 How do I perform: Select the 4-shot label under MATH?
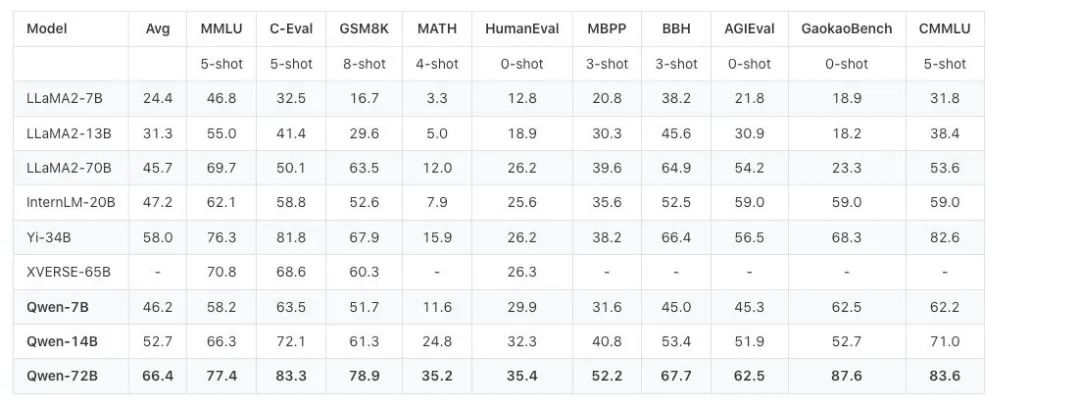coord(436,63)
